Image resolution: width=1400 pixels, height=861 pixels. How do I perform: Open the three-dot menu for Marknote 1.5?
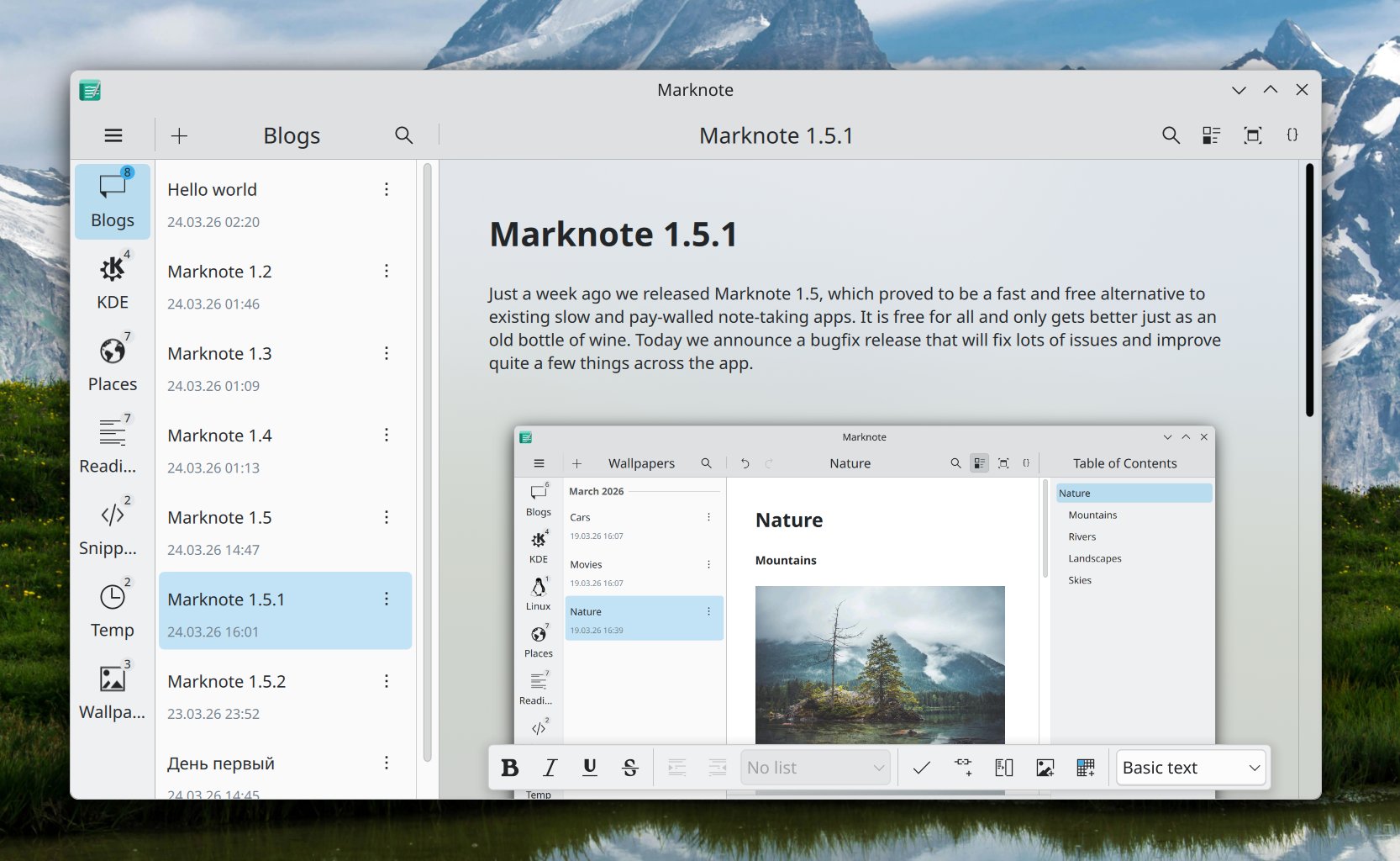(x=387, y=517)
